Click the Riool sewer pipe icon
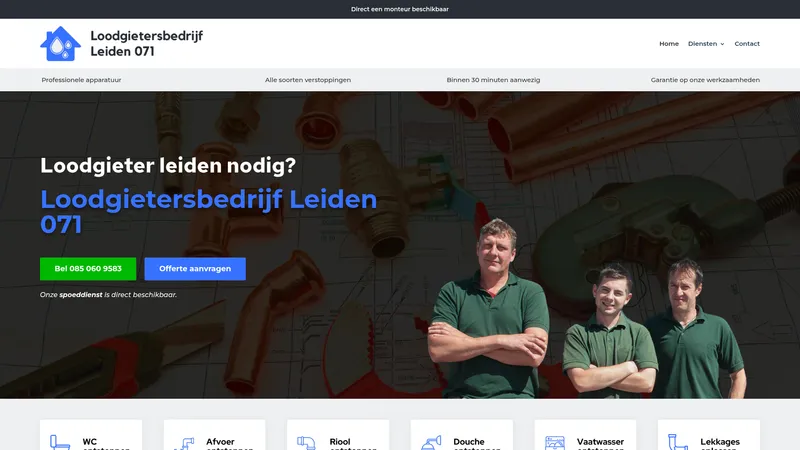The image size is (800, 450). [x=307, y=443]
